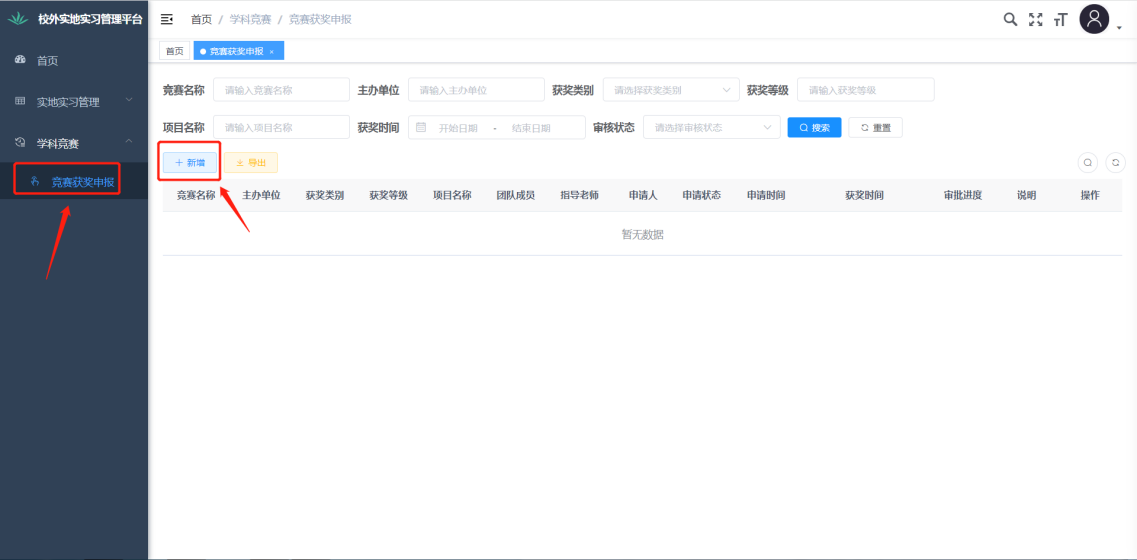Close the 竞赛获奖申报 tab with x

[271, 51]
